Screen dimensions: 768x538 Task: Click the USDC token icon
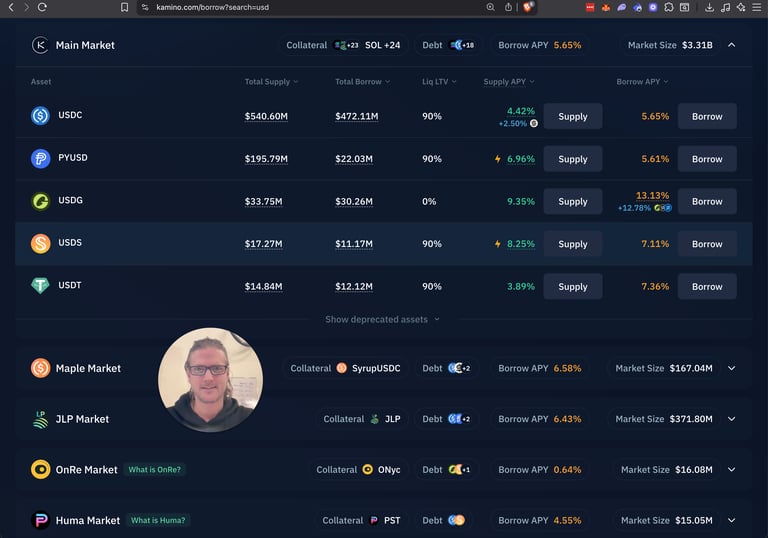pos(40,116)
